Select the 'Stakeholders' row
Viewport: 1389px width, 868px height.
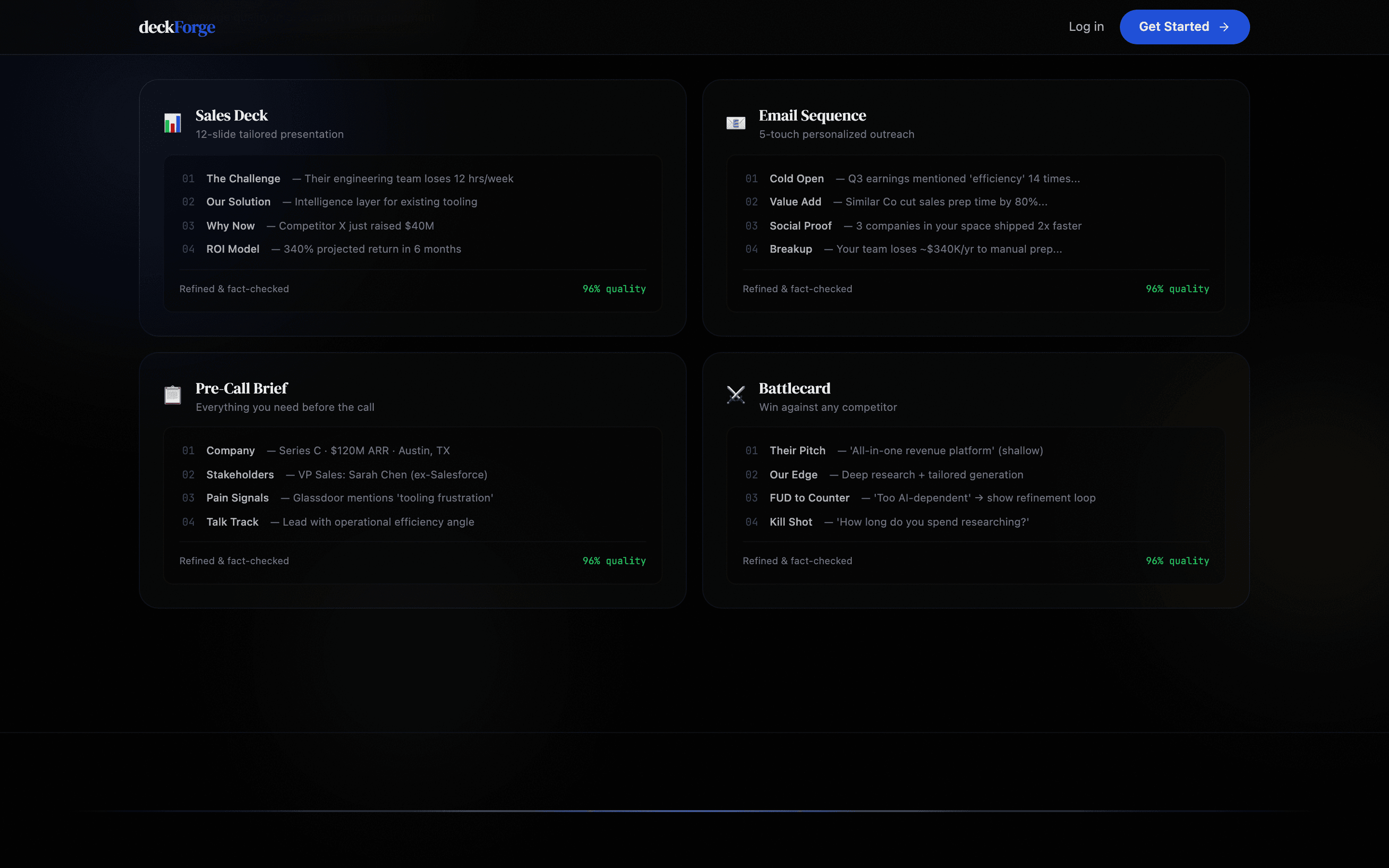(413, 475)
